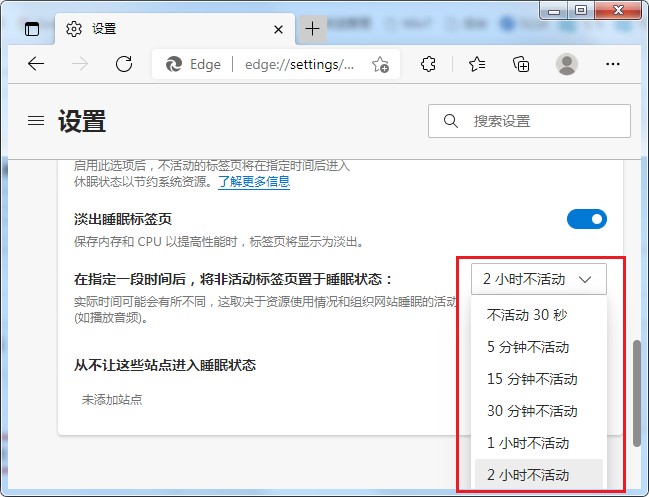This screenshot has height=497, width=649.
Task: Click the edge://settings address bar text
Action: click(299, 65)
